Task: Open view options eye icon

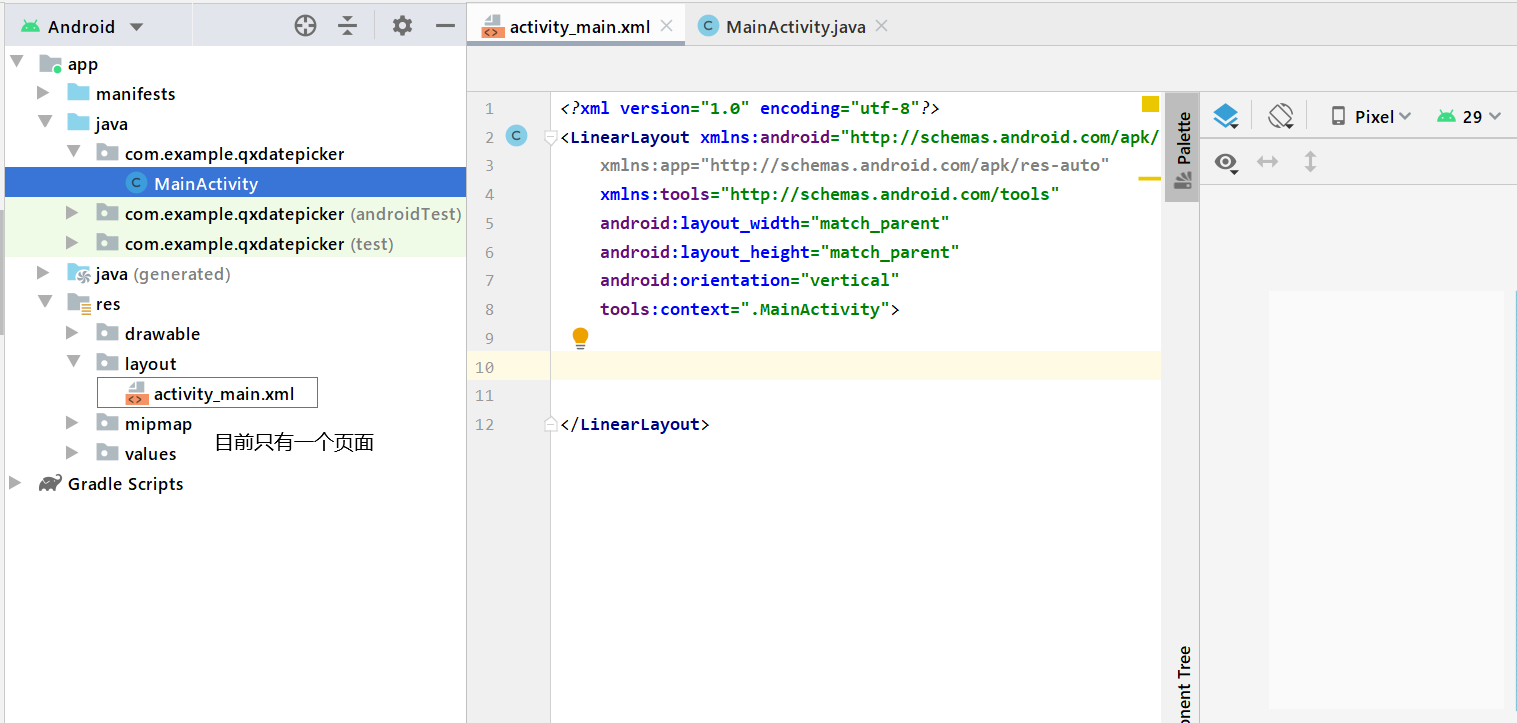Action: point(1227,162)
